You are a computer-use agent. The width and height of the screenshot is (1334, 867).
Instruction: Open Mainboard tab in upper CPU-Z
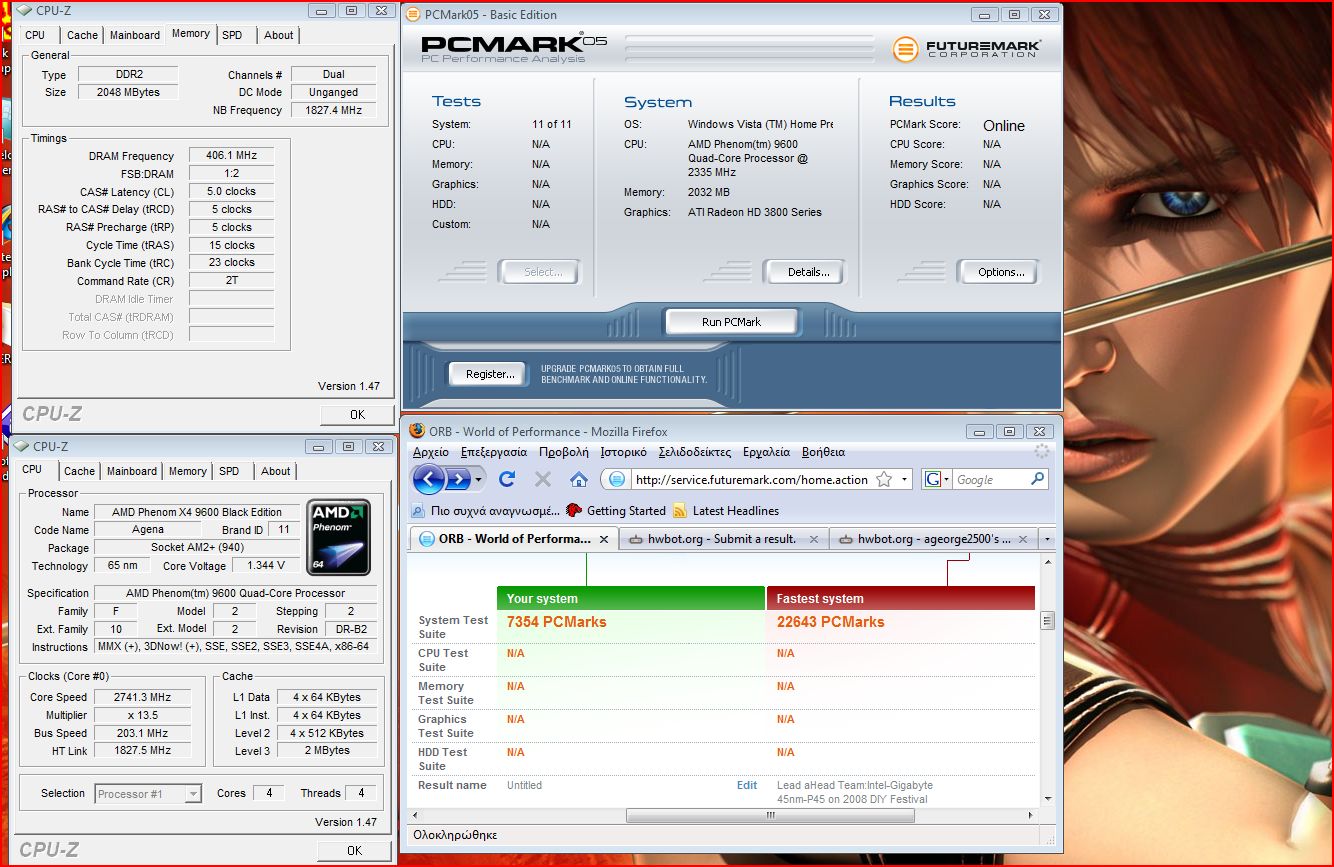[x=135, y=35]
